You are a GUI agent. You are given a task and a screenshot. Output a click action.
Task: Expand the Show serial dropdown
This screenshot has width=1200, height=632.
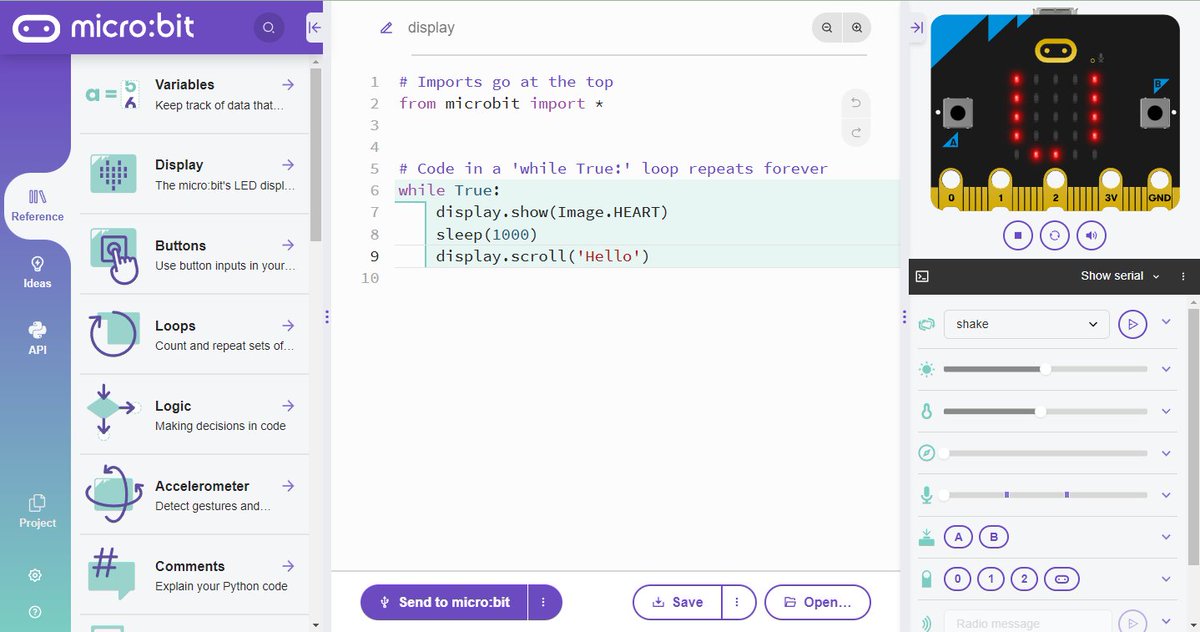(x=1120, y=276)
